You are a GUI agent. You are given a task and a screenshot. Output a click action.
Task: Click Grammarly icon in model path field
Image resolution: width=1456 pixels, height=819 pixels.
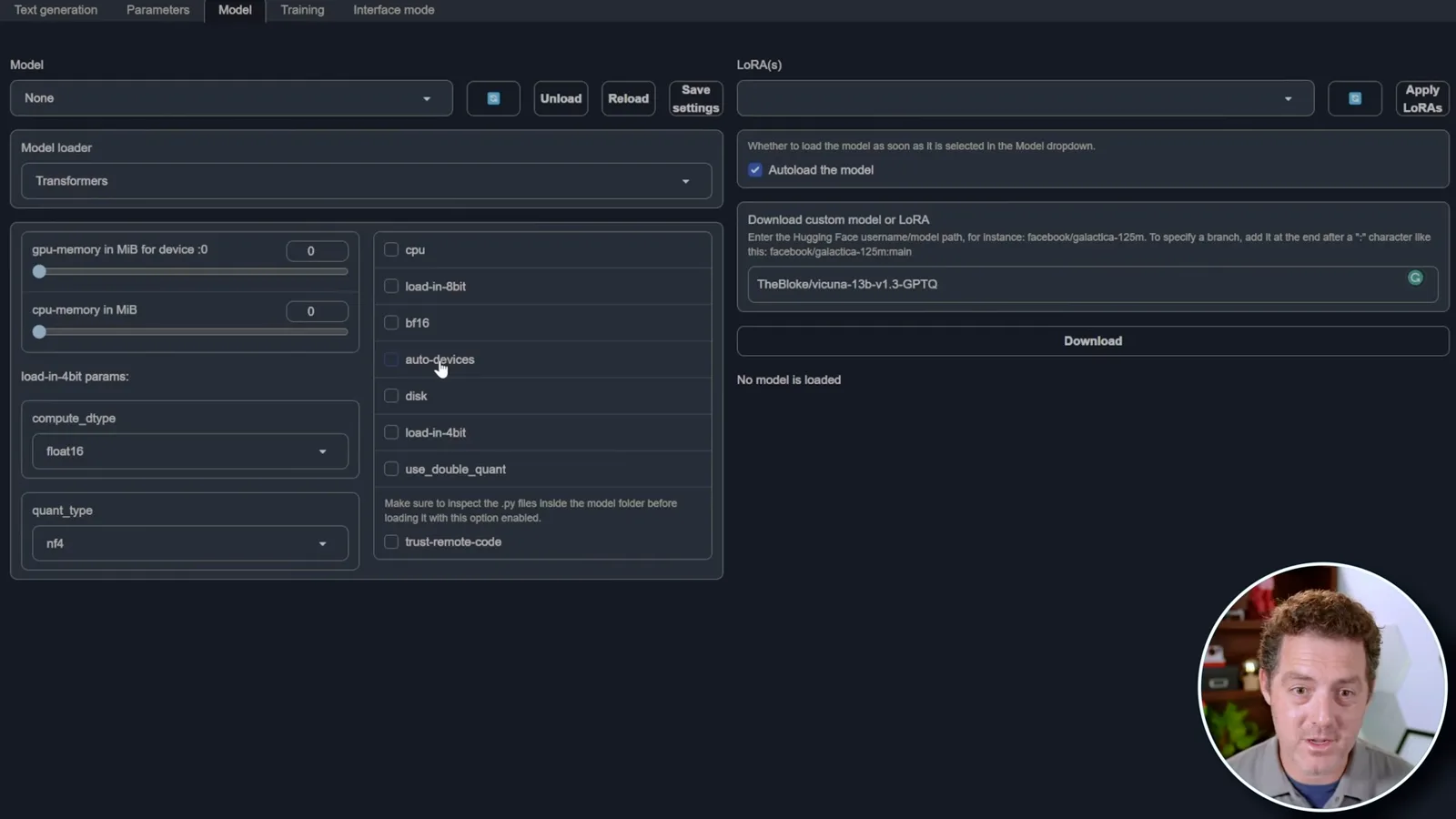(x=1415, y=278)
